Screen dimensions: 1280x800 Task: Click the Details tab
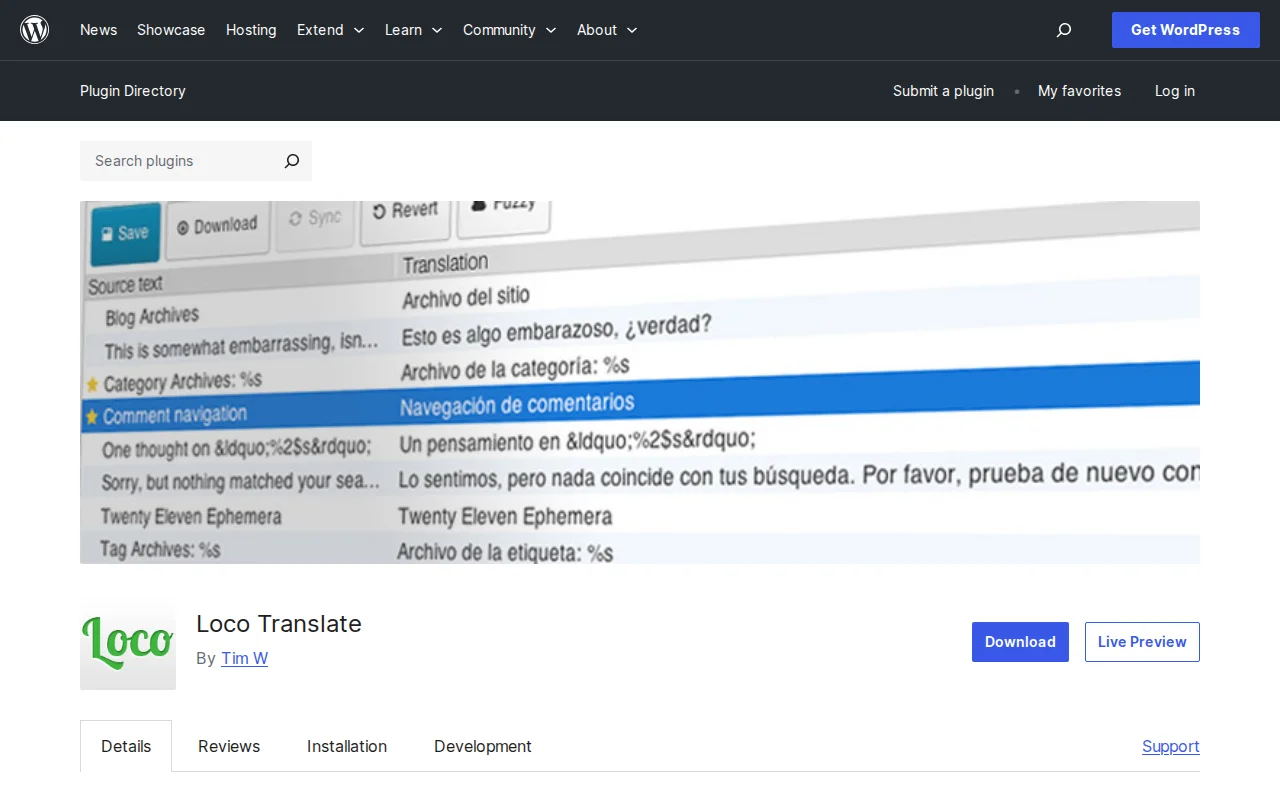pyautogui.click(x=126, y=746)
